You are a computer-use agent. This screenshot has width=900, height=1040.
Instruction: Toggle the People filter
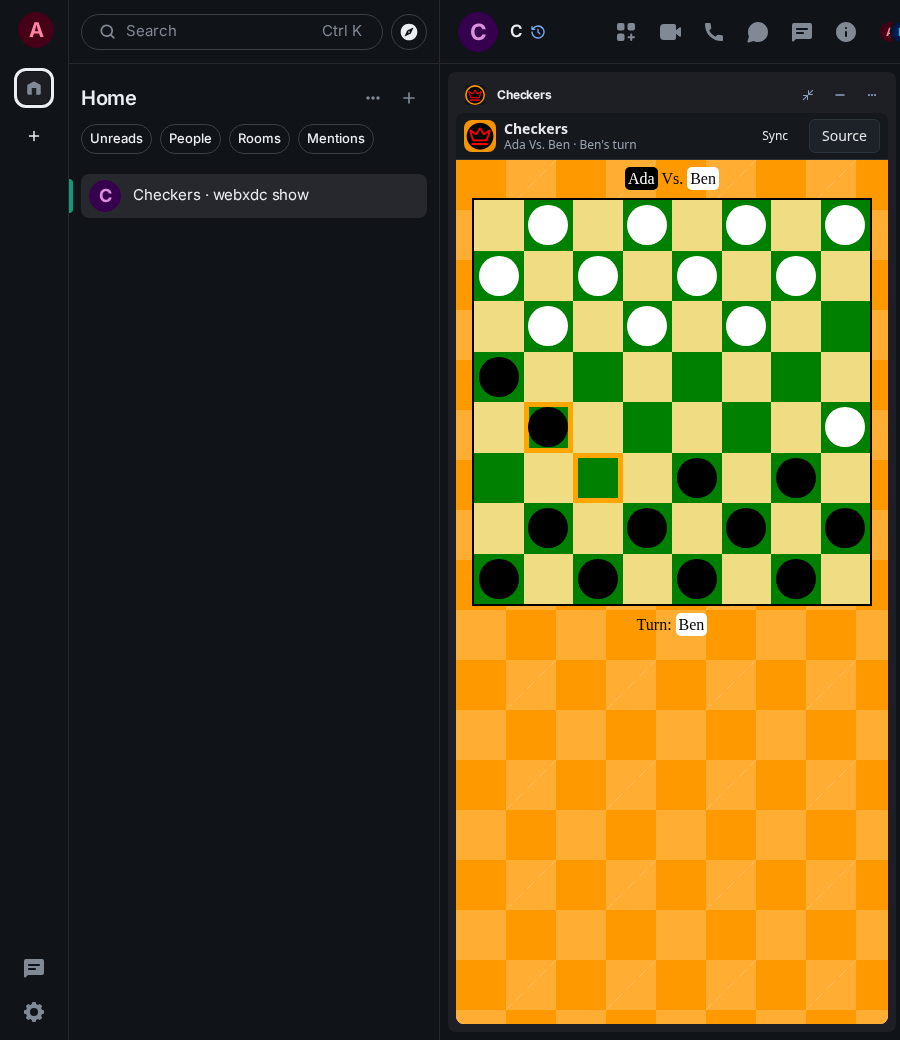click(x=190, y=139)
